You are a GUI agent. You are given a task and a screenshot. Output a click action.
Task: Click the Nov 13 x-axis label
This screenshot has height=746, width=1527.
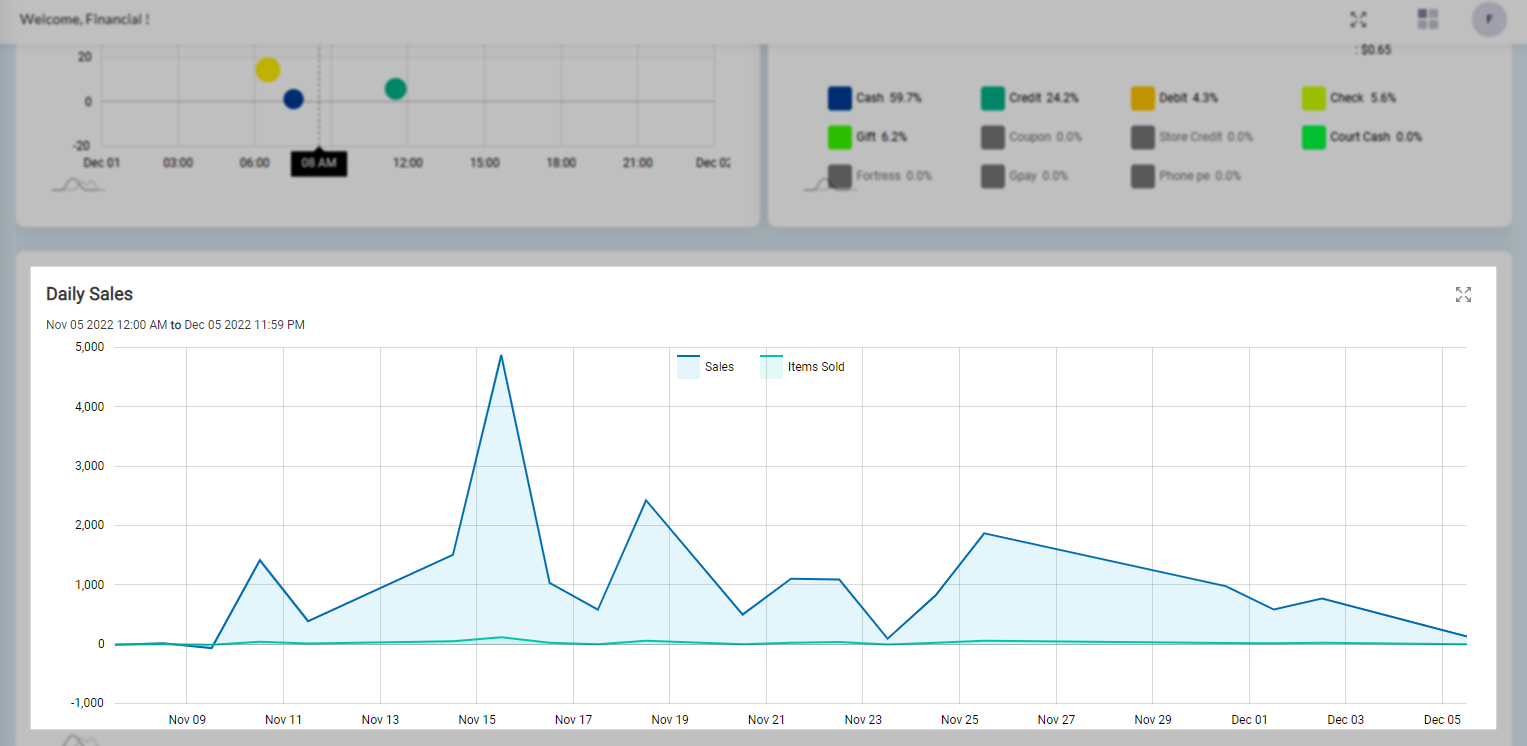[380, 720]
